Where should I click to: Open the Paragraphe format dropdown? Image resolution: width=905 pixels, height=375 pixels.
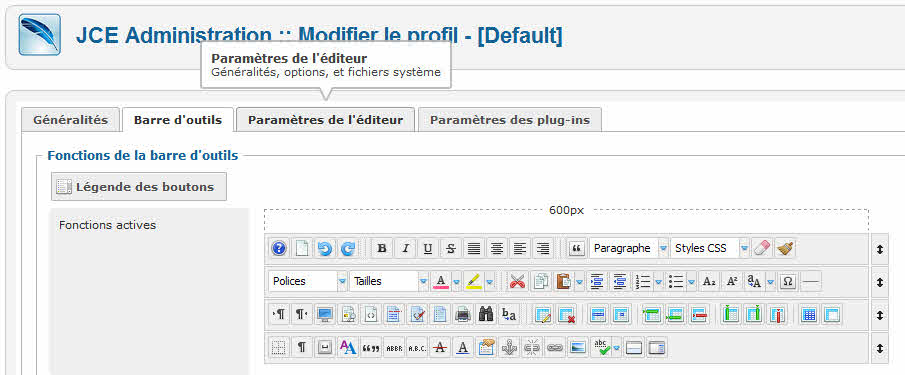(629, 249)
